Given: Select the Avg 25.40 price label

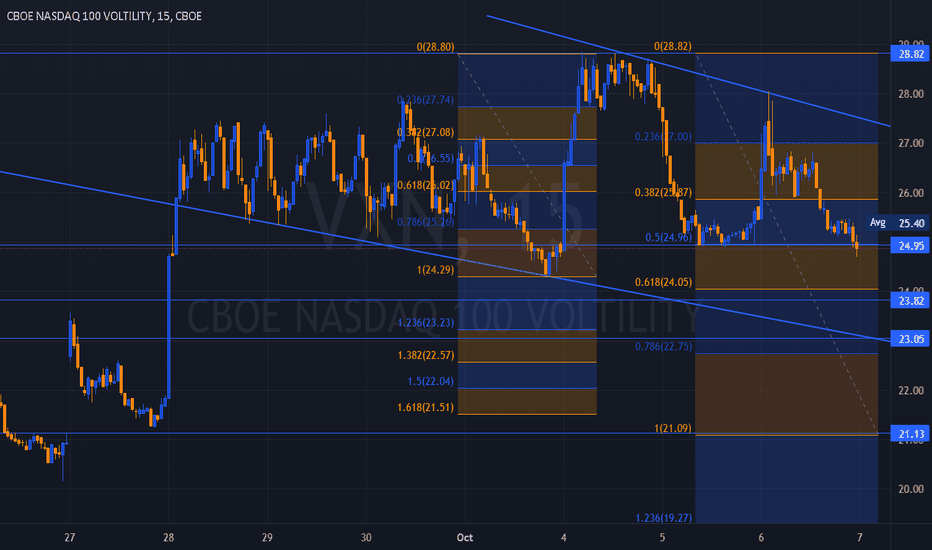Looking at the screenshot, I should 898,223.
